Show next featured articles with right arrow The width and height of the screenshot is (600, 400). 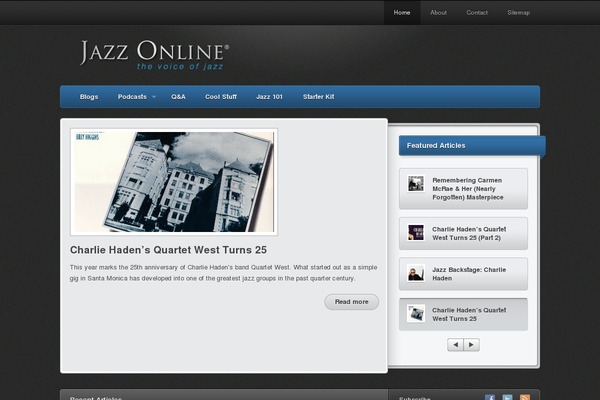[471, 345]
